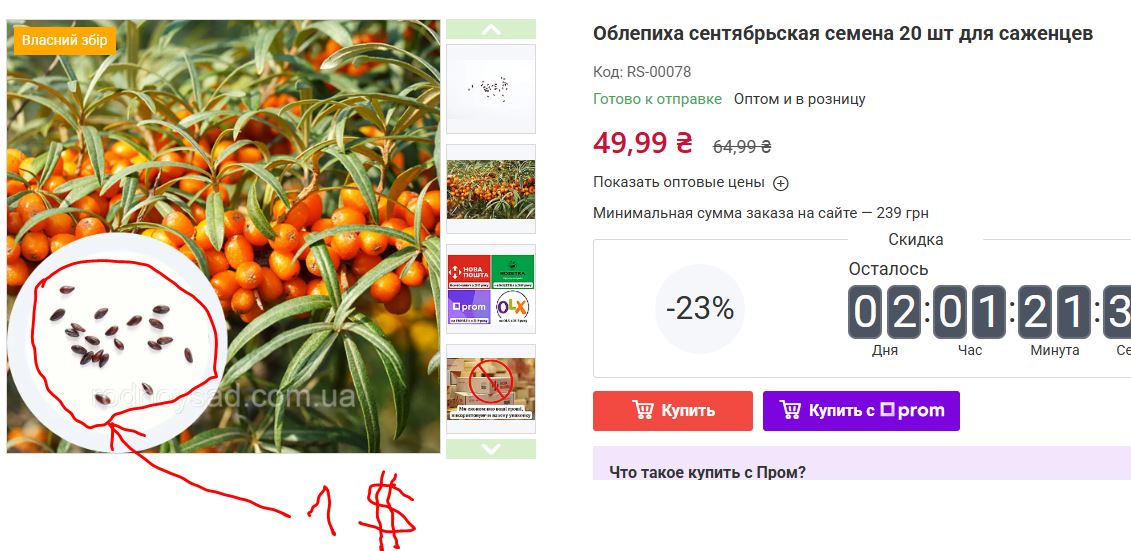
Task: Open the Nova Poshta and OLX logos thumbnail
Action: point(490,289)
